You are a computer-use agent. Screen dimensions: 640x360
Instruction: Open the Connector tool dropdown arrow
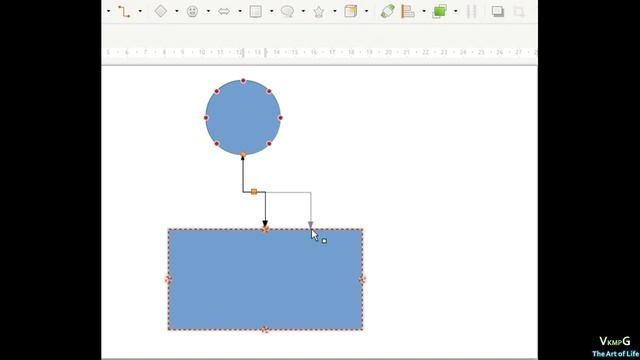[x=140, y=11]
